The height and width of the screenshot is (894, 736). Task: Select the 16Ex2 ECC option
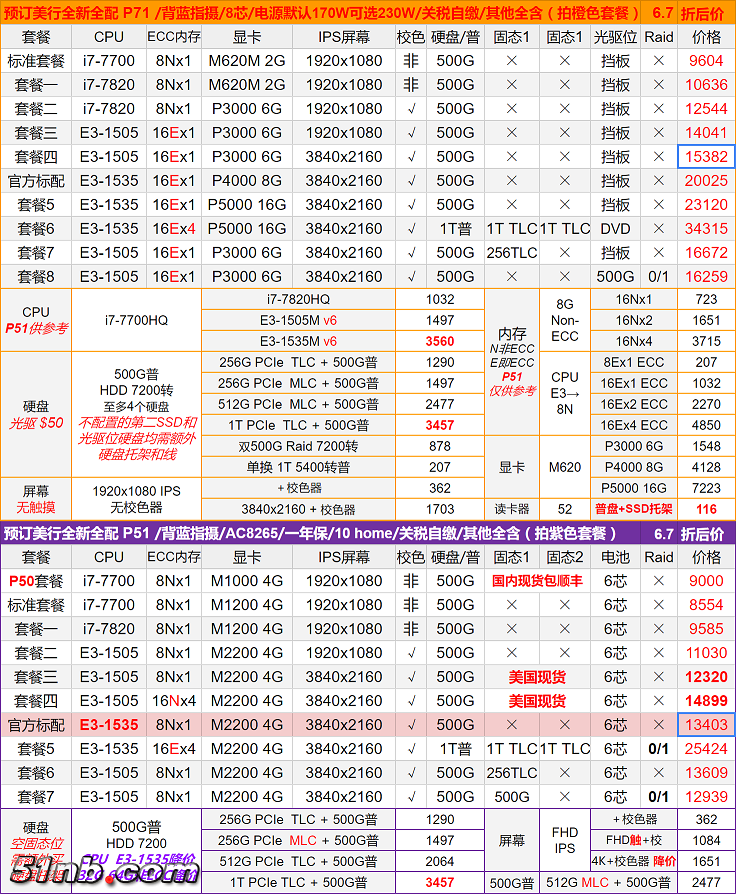[x=633, y=404]
